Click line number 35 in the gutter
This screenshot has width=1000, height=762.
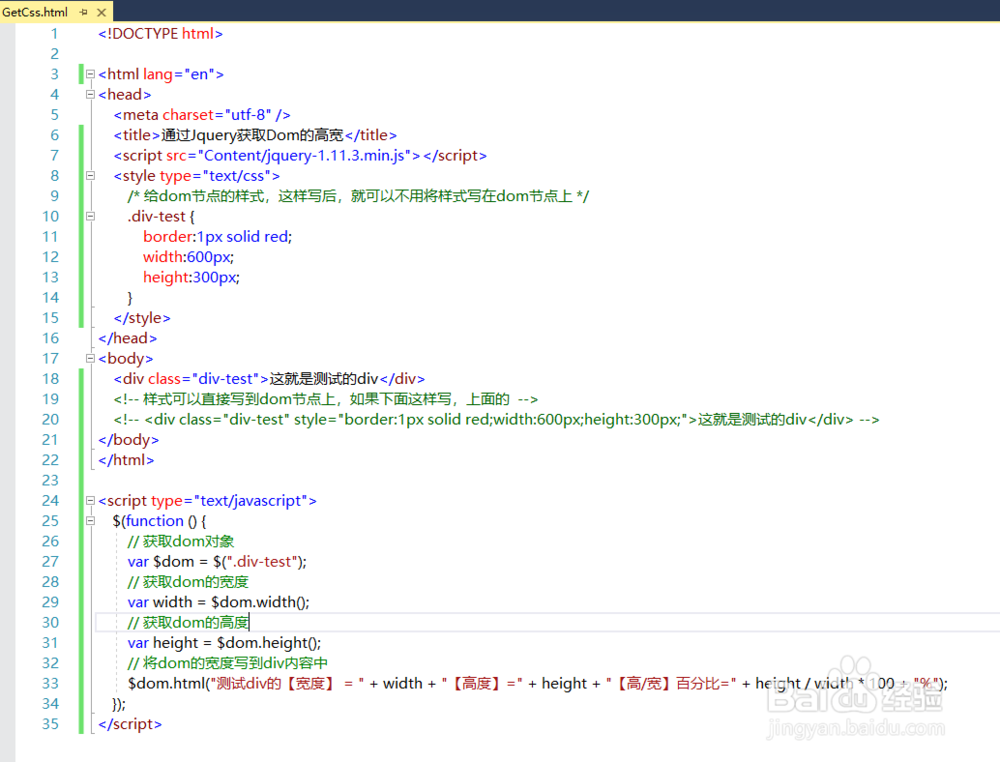pyautogui.click(x=50, y=724)
